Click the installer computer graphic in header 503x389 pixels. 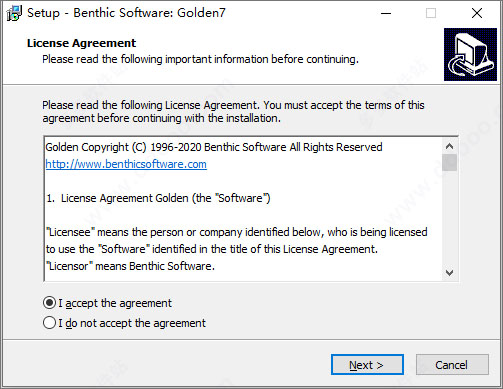coord(470,54)
